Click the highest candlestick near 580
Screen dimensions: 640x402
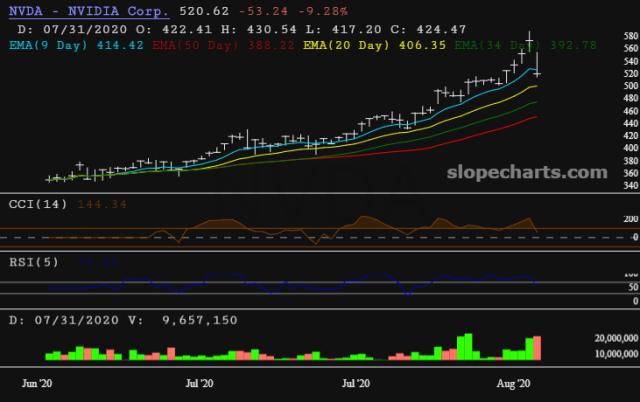pos(529,41)
